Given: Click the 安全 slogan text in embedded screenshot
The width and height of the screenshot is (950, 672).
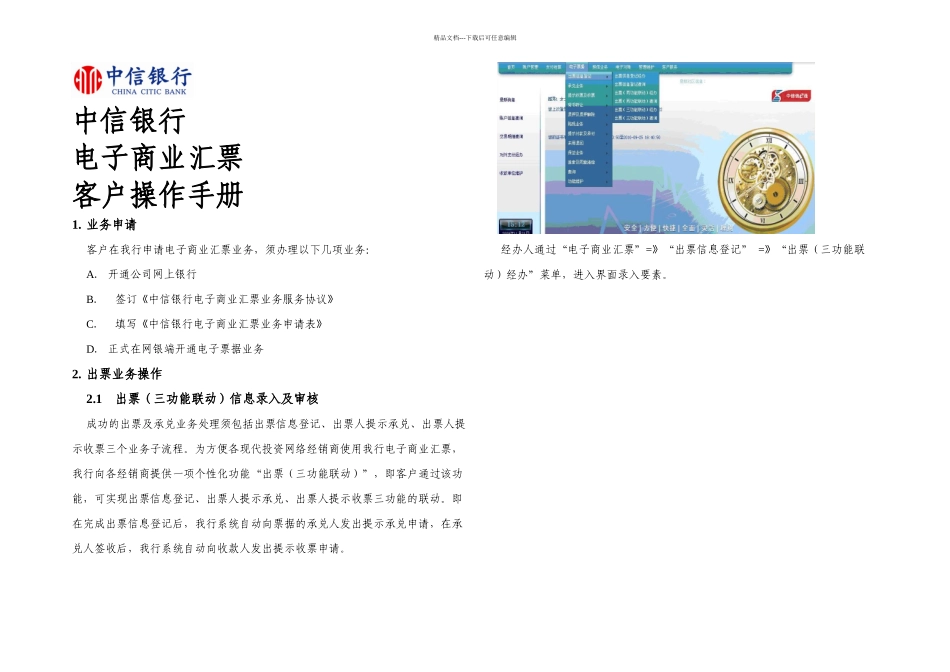Looking at the screenshot, I should tap(631, 228).
